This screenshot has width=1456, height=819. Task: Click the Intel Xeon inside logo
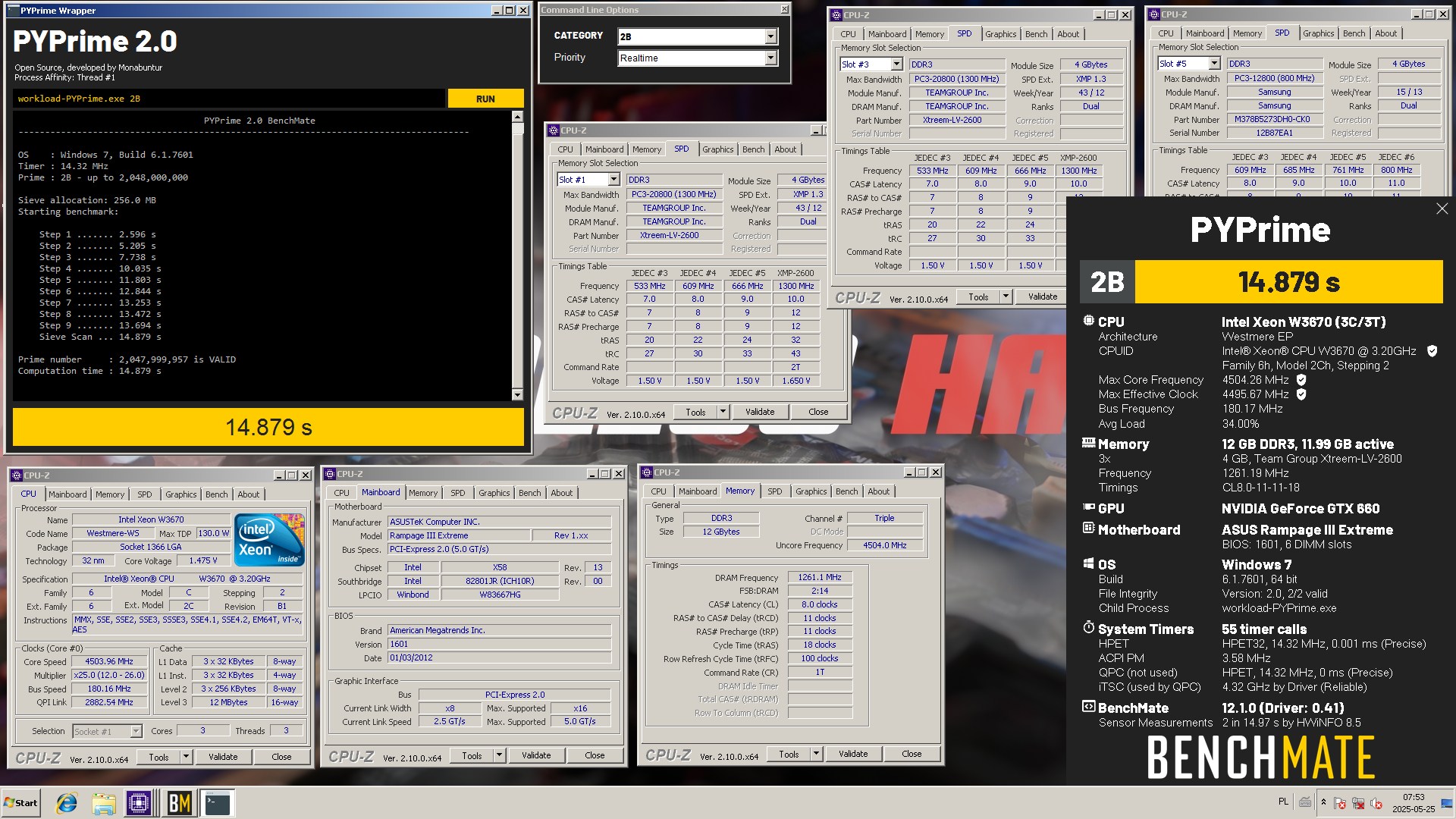[x=270, y=540]
